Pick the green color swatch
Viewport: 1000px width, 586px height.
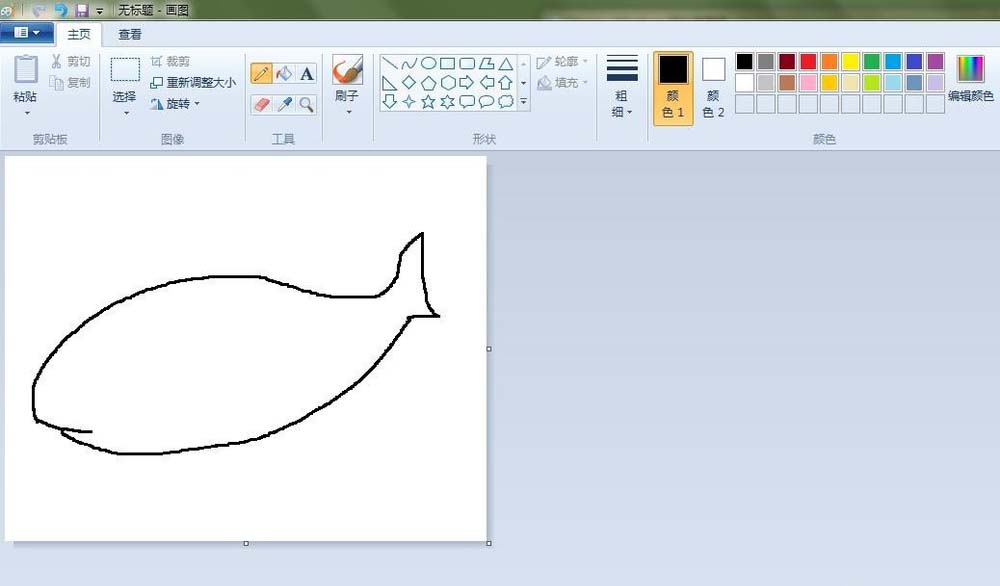coord(872,61)
